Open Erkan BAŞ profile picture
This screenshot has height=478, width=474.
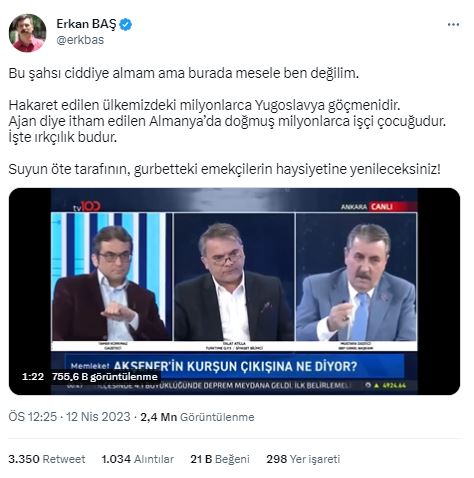click(x=27, y=33)
